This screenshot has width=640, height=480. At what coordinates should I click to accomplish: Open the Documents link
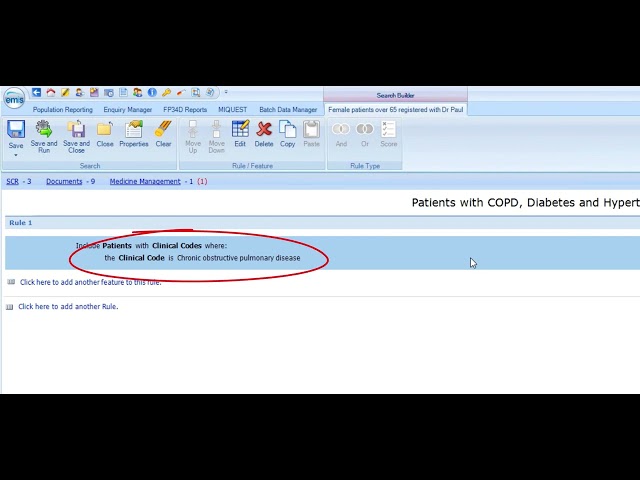coord(64,181)
